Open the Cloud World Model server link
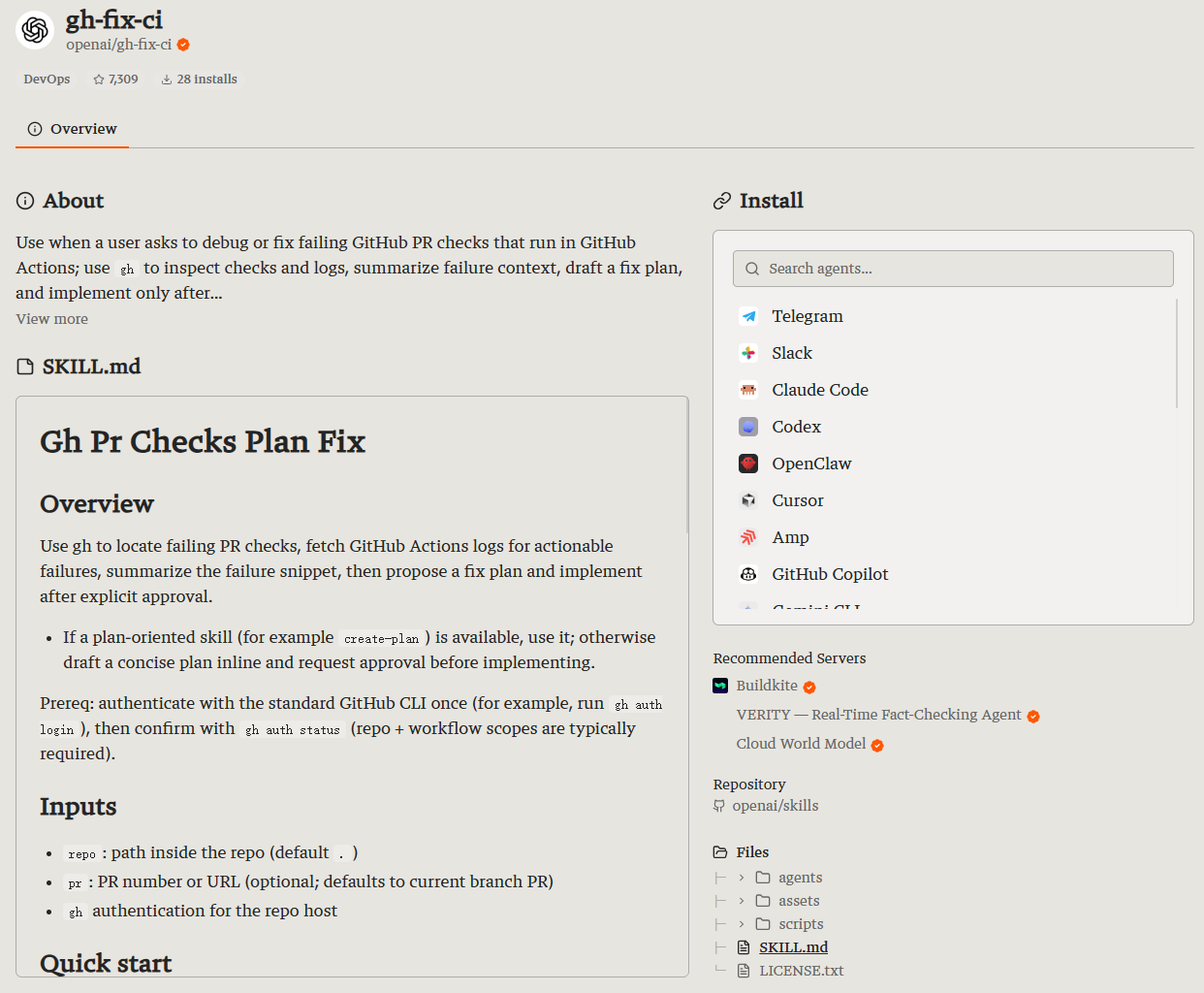1204x993 pixels. pyautogui.click(x=801, y=744)
